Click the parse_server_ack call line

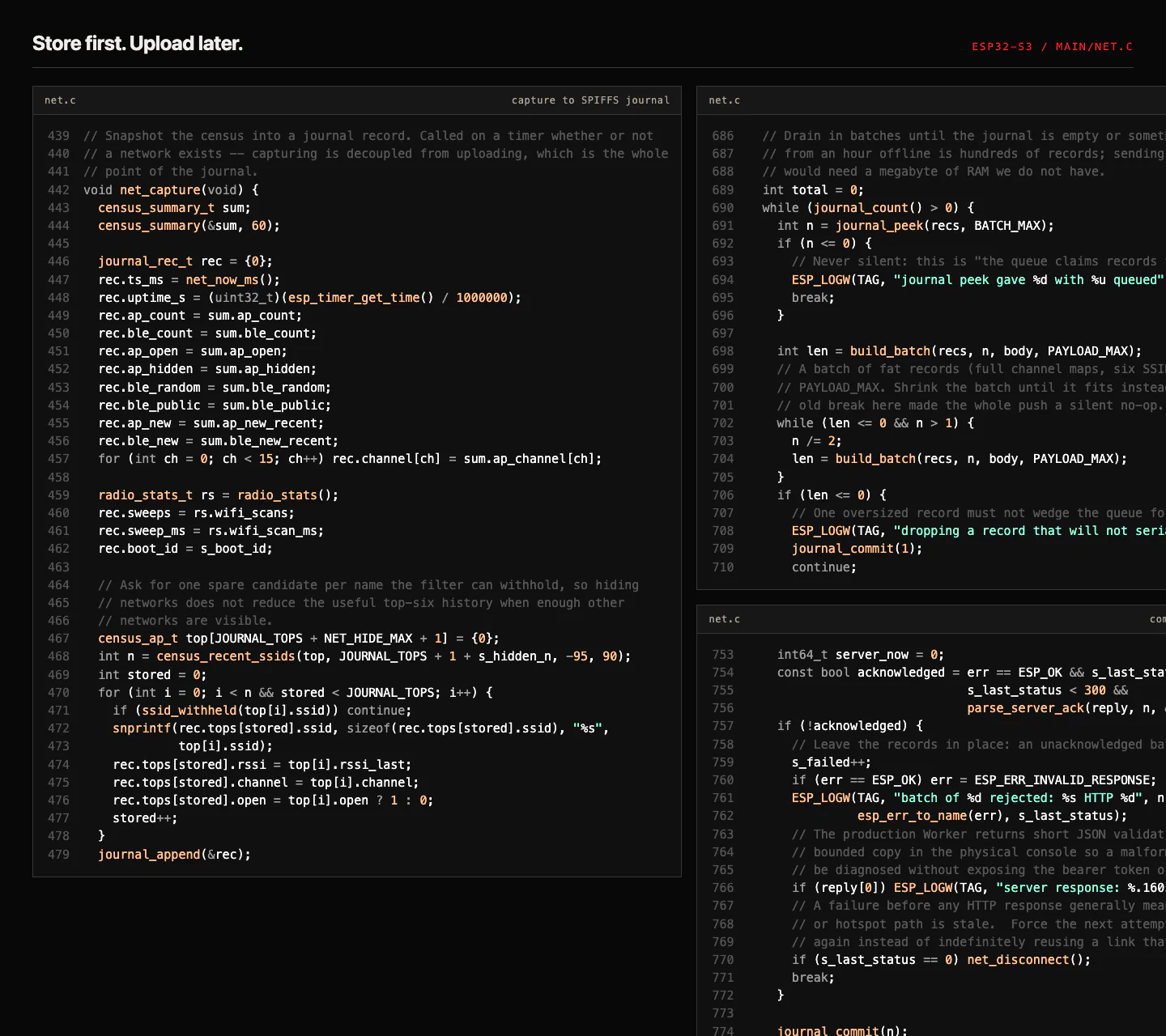[1066, 708]
